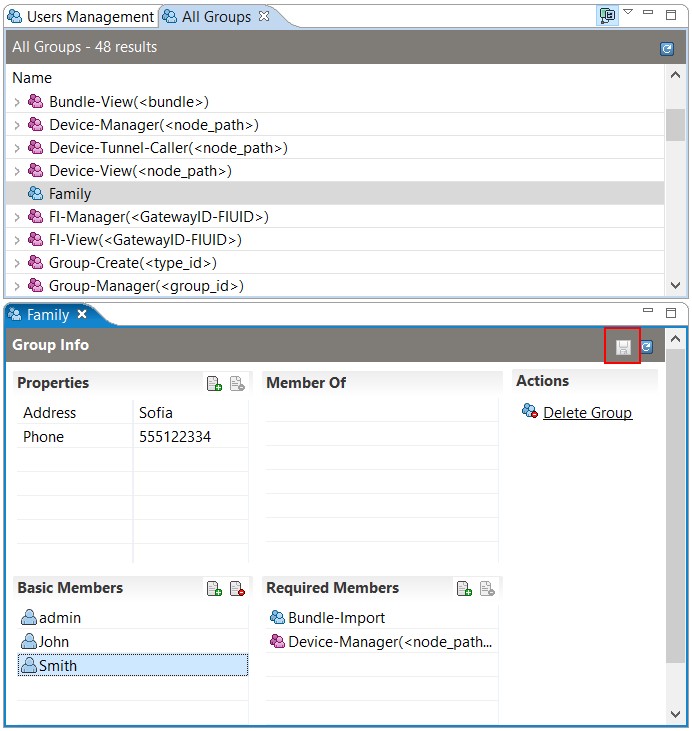Remove selected basic member
This screenshot has width=692, height=731.
[x=237, y=588]
